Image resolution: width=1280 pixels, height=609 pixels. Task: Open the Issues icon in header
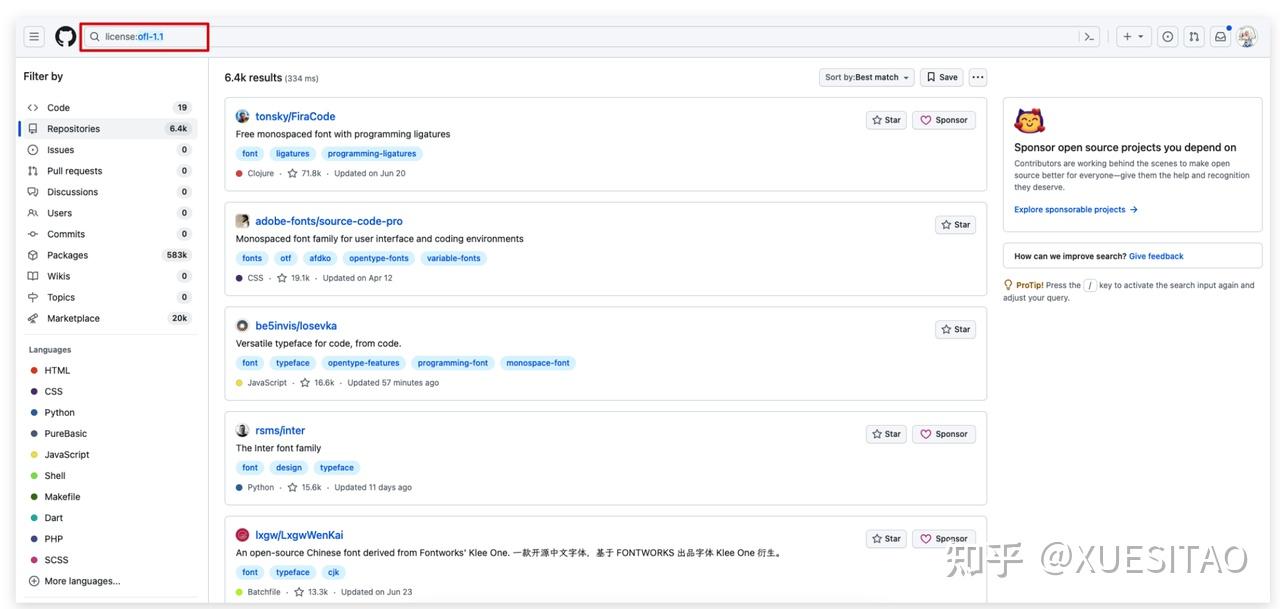coord(1167,37)
